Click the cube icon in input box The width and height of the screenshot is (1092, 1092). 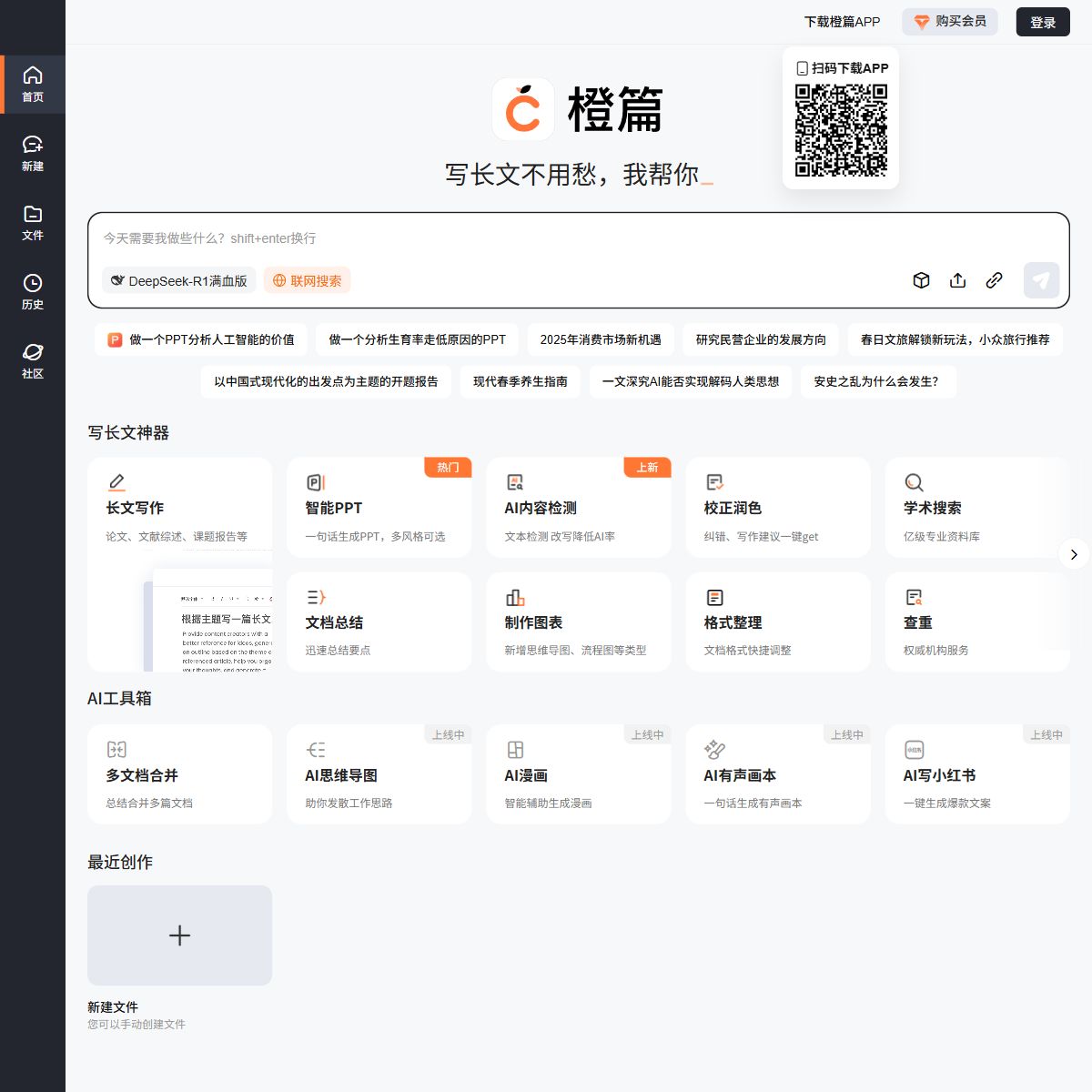tap(921, 280)
